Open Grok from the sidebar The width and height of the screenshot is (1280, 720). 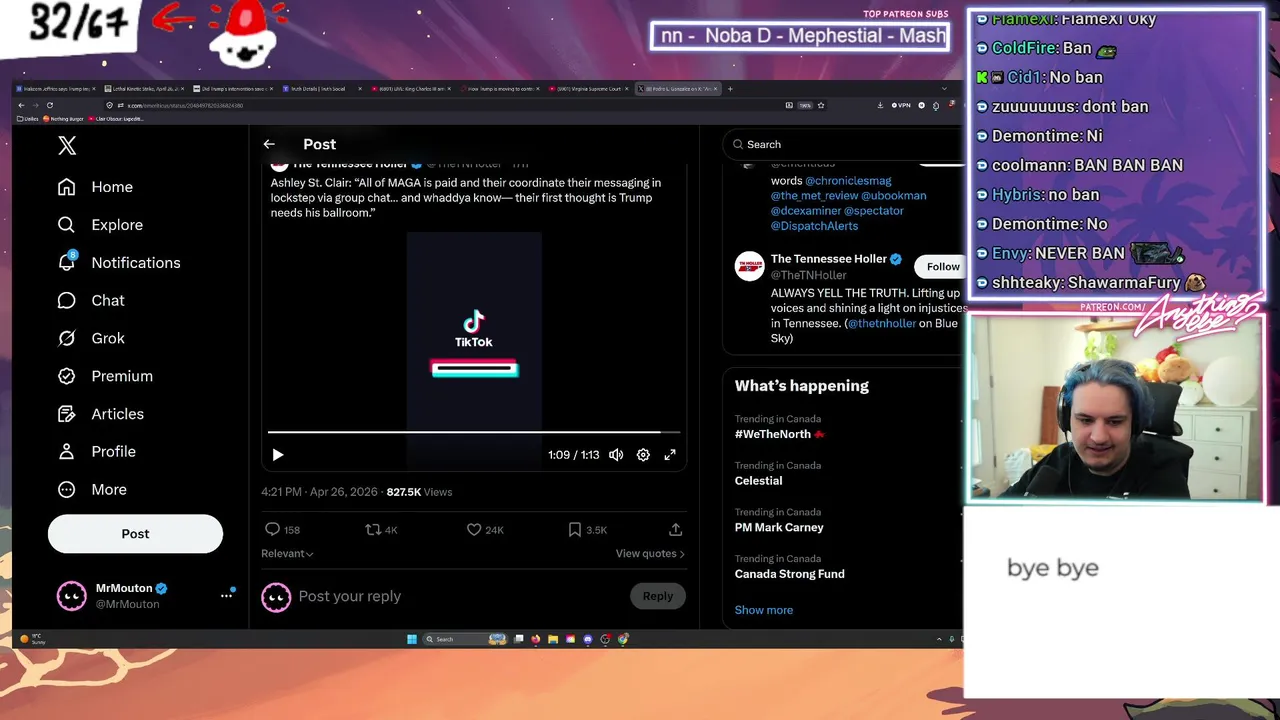pos(91,338)
